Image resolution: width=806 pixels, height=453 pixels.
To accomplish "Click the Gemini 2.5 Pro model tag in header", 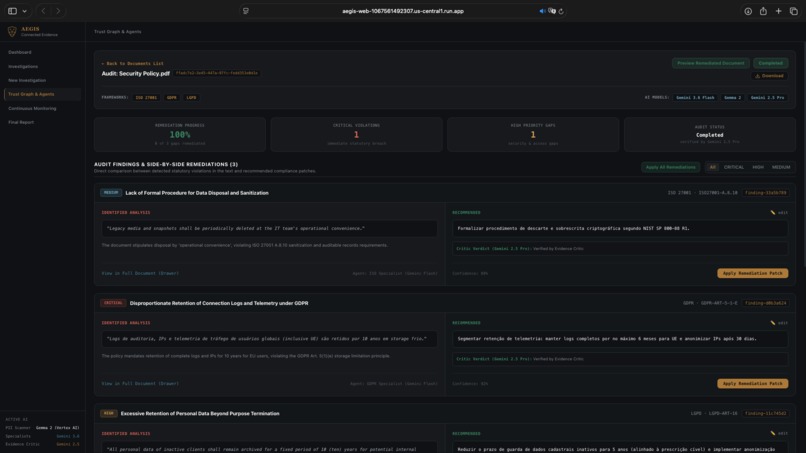I will point(767,98).
